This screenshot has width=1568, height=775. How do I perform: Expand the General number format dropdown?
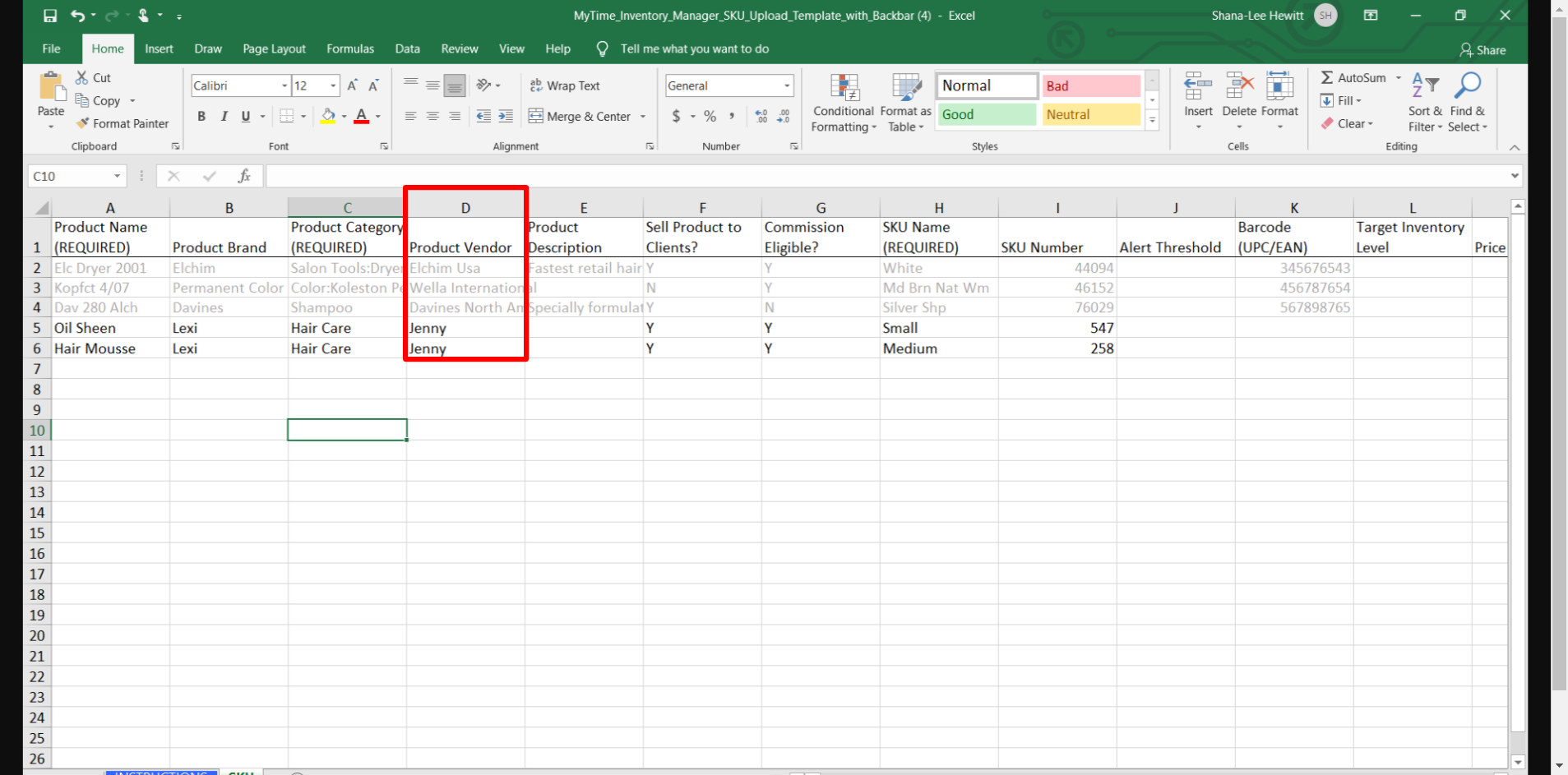point(787,85)
